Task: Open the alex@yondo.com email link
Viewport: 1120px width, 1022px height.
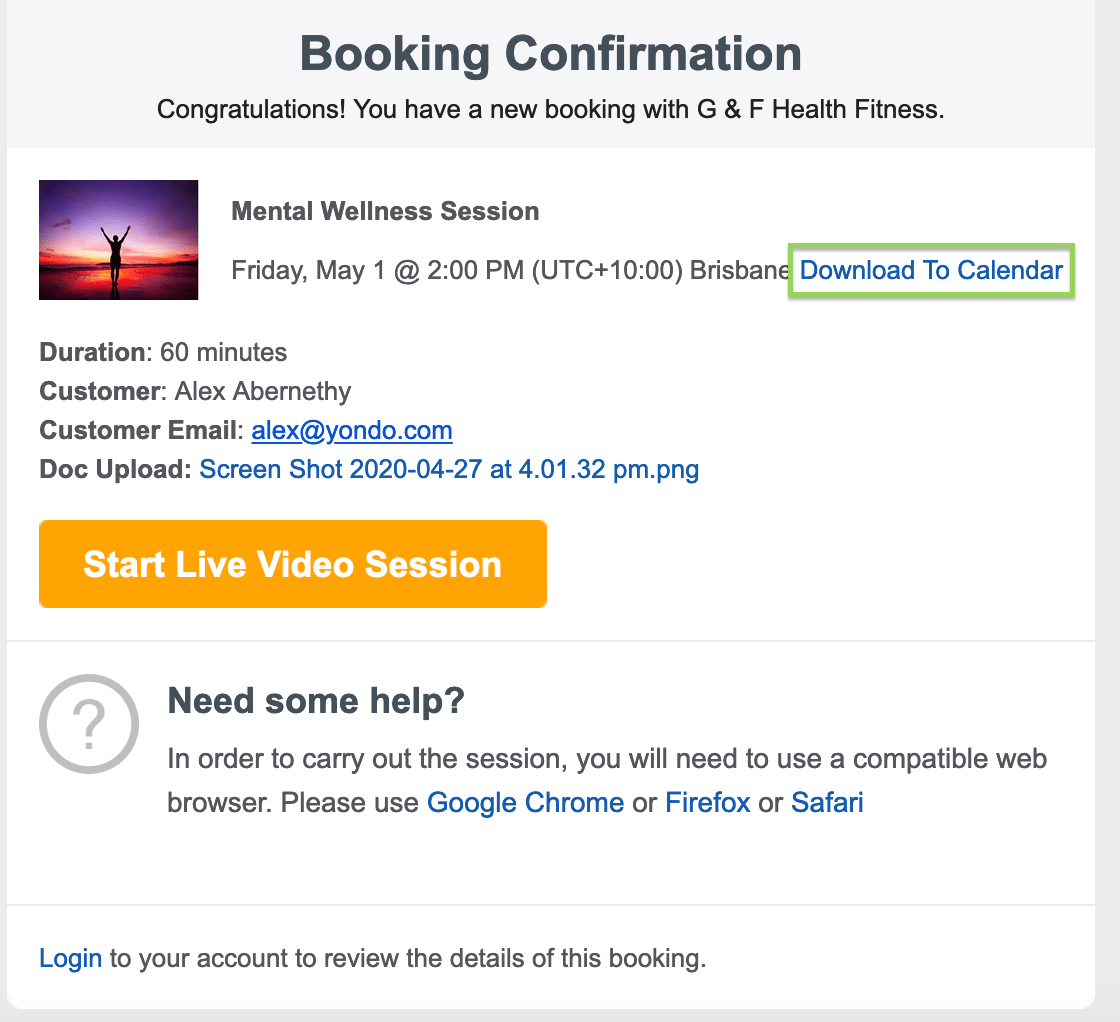Action: coord(352,431)
